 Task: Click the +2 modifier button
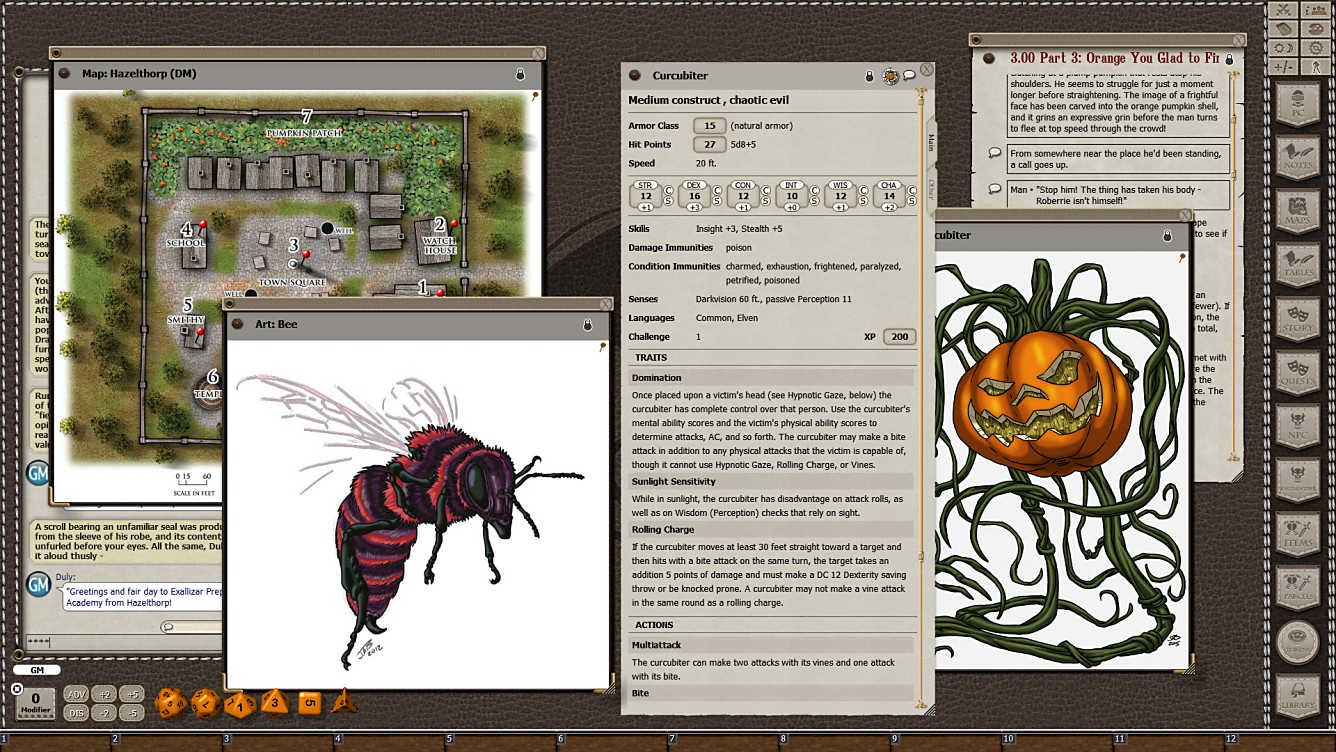click(106, 692)
